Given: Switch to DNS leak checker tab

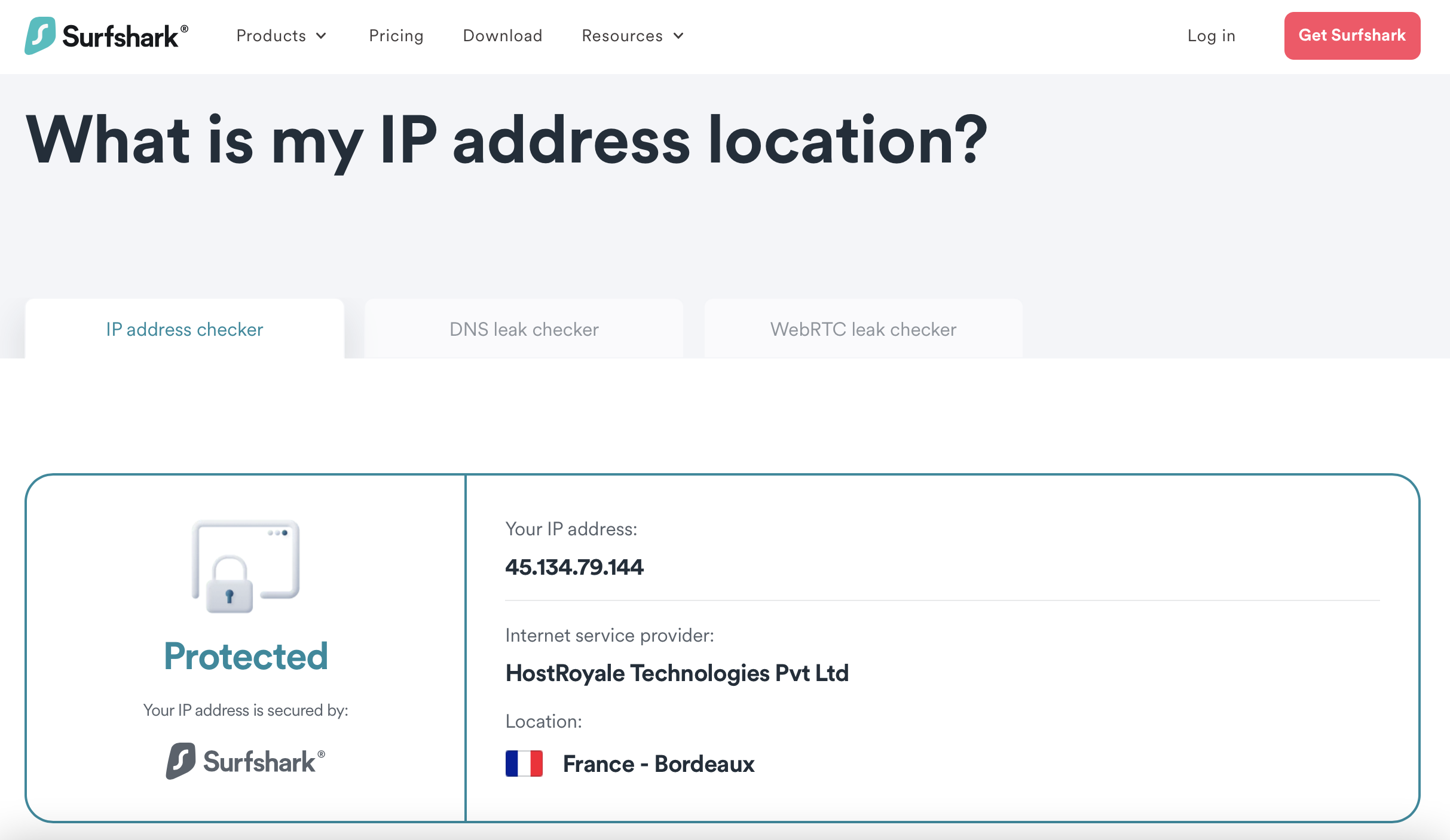Looking at the screenshot, I should (524, 329).
